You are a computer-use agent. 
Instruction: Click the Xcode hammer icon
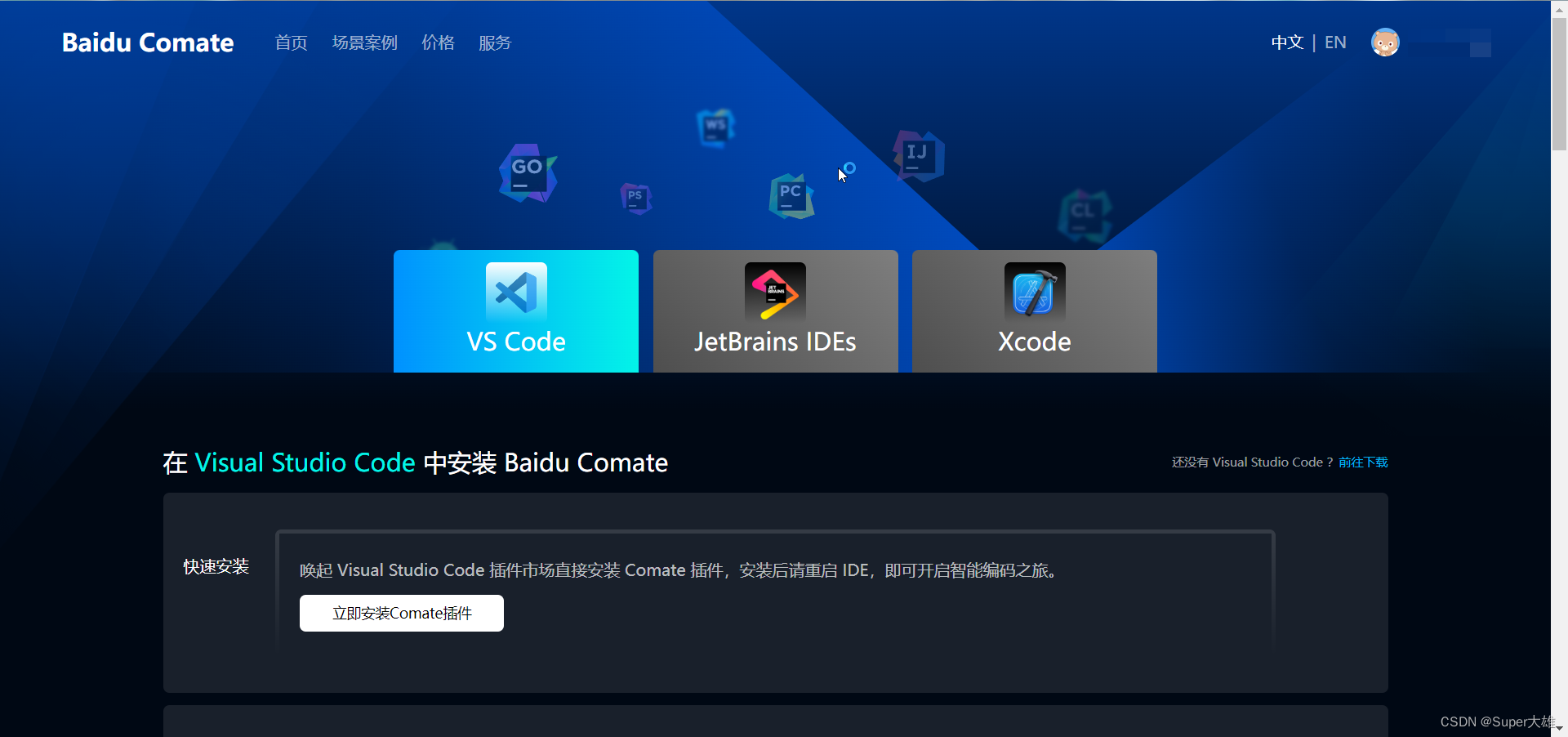(1035, 292)
